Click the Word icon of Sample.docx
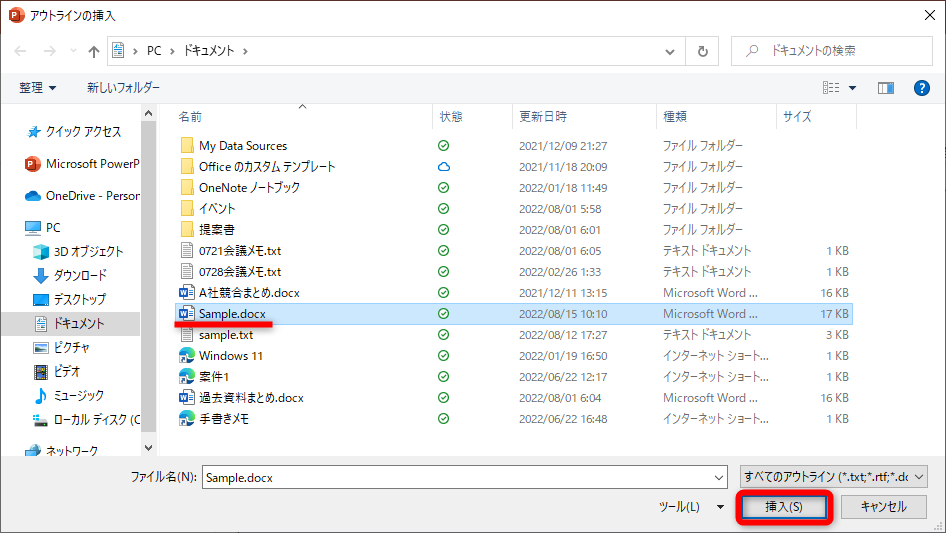The height and width of the screenshot is (533, 946). [186, 314]
